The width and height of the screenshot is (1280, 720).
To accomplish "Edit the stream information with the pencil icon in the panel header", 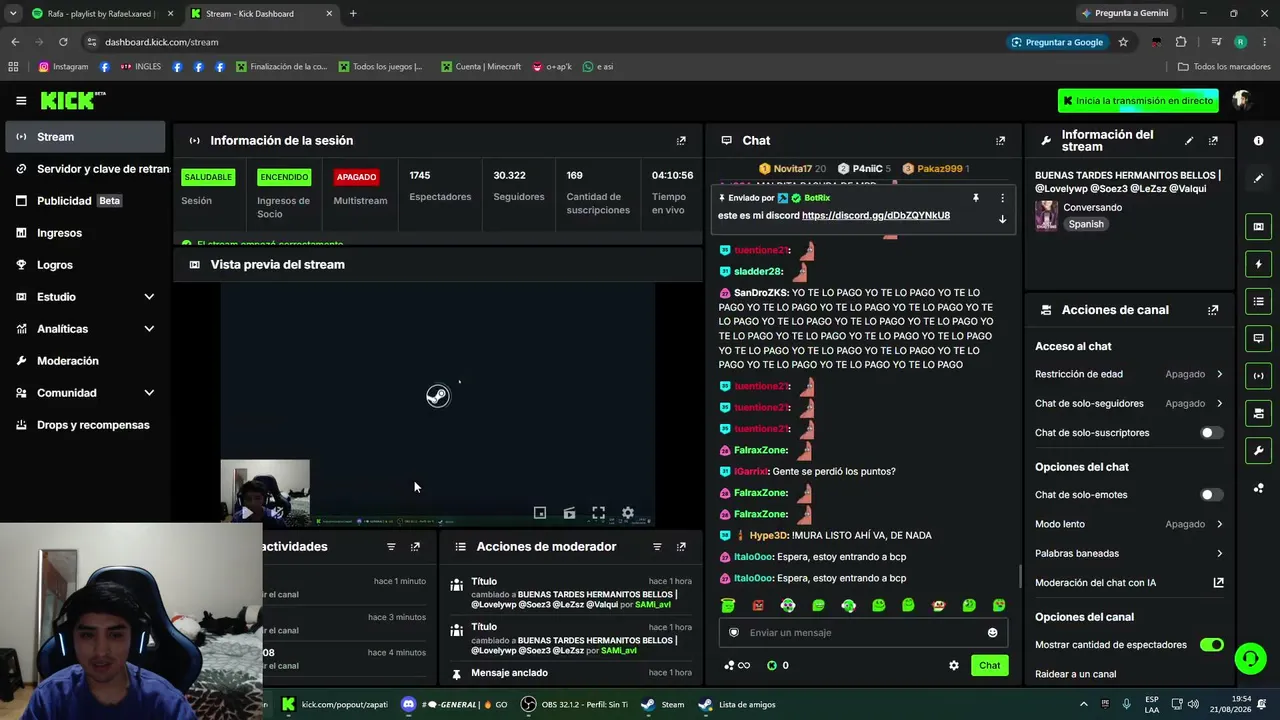I will click(x=1189, y=141).
